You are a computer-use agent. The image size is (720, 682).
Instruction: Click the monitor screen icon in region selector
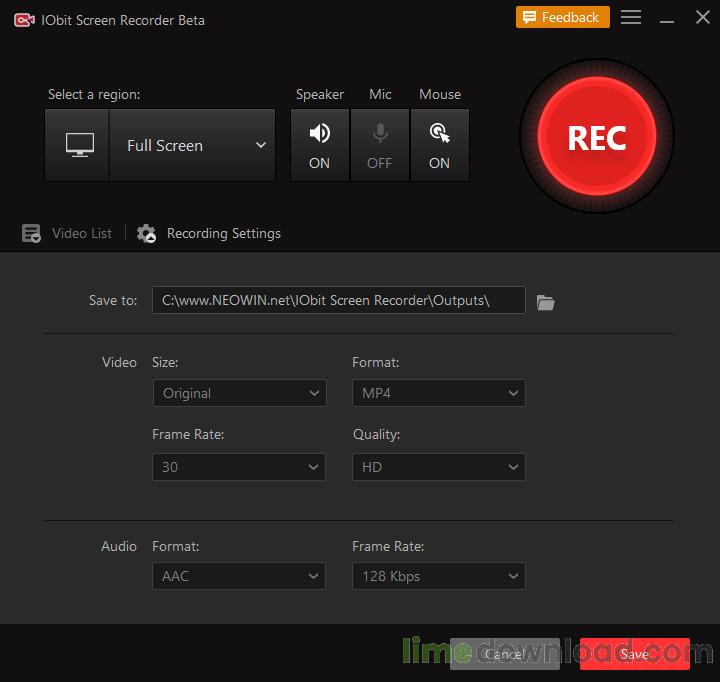[78, 145]
